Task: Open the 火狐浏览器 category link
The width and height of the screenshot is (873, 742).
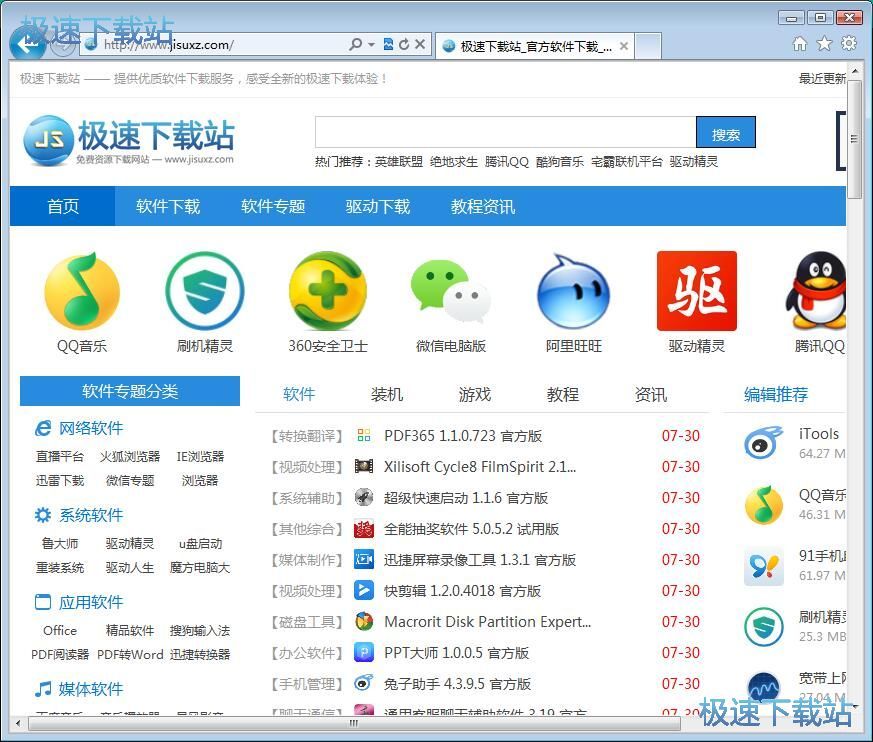Action: click(x=130, y=456)
